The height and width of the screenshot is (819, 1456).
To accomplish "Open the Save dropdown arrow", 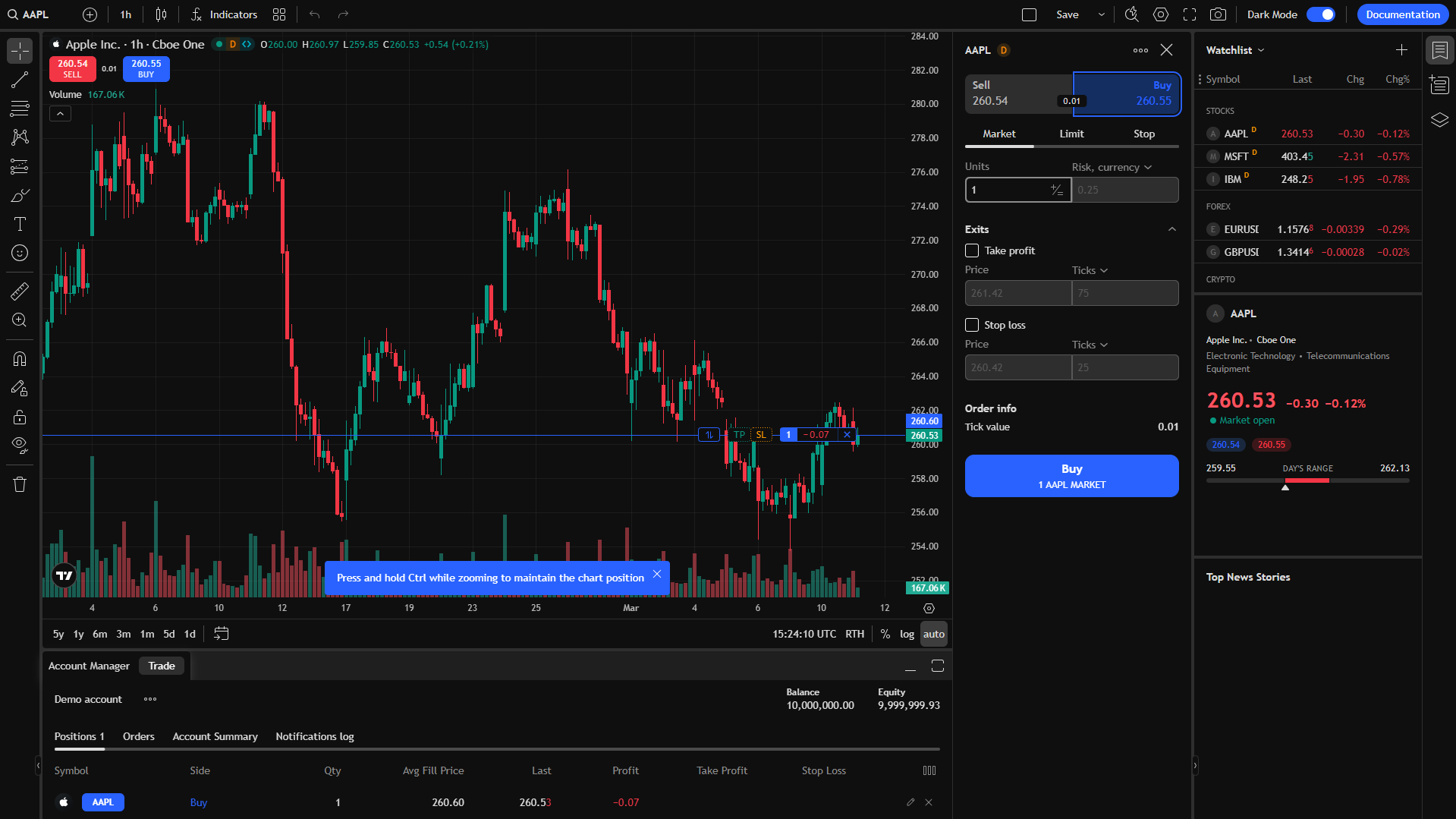I will click(x=1100, y=14).
